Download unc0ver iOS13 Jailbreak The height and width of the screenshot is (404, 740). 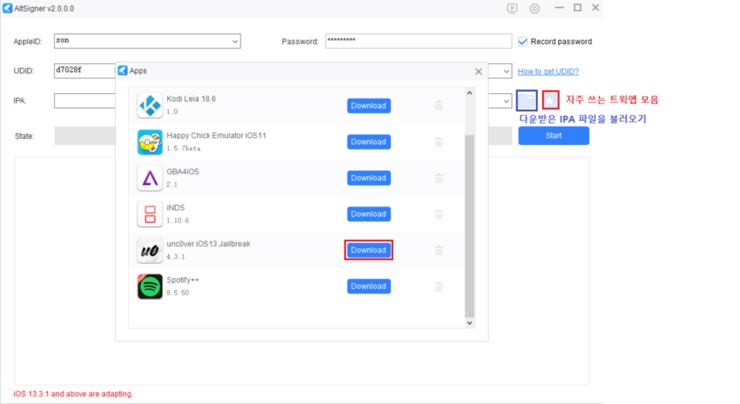click(369, 250)
